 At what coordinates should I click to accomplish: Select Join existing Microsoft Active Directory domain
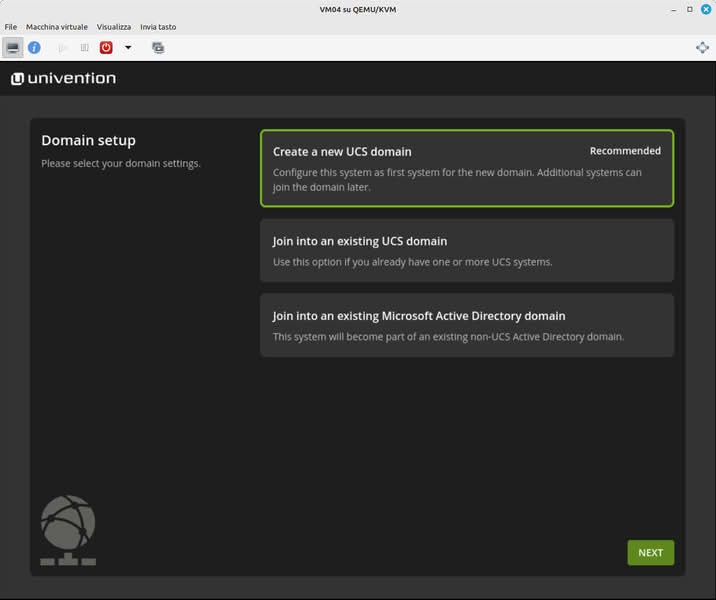(467, 325)
